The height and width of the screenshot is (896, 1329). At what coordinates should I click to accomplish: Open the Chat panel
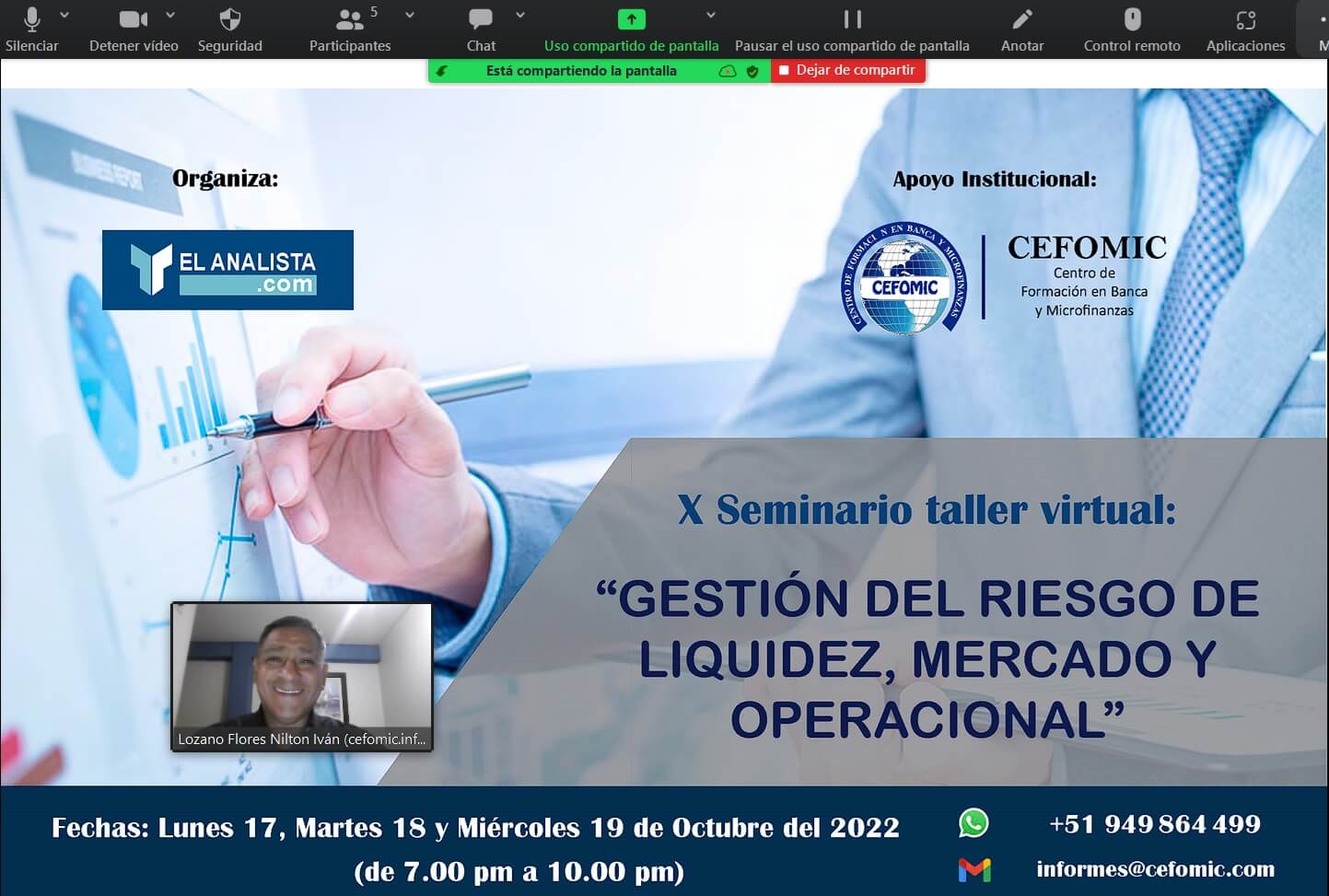click(x=481, y=29)
